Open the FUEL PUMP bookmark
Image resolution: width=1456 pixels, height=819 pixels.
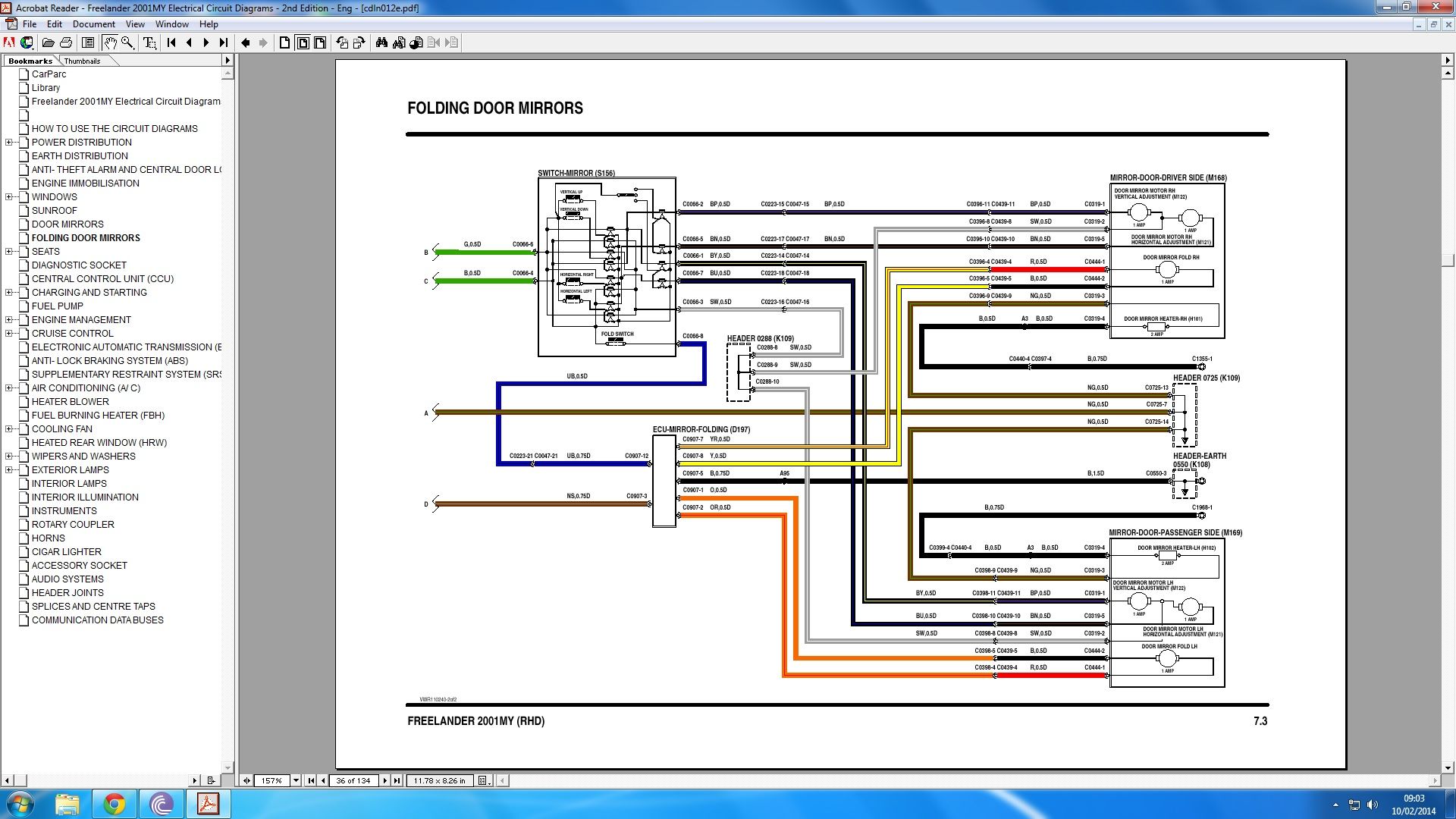click(x=57, y=306)
